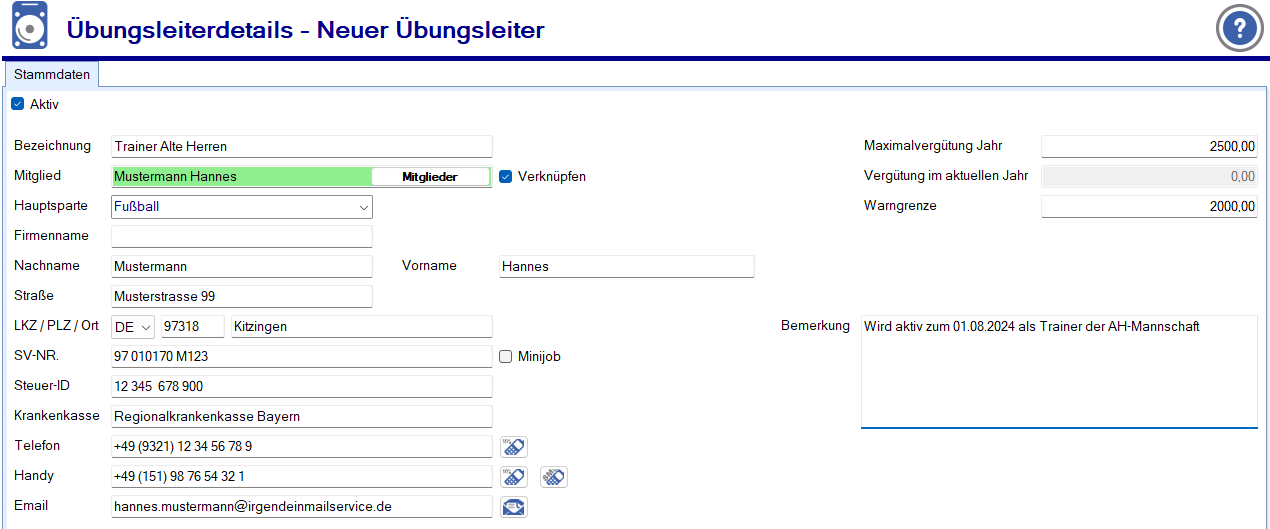
Task: Click the Nachname field with Mustermann
Action: pyautogui.click(x=242, y=267)
